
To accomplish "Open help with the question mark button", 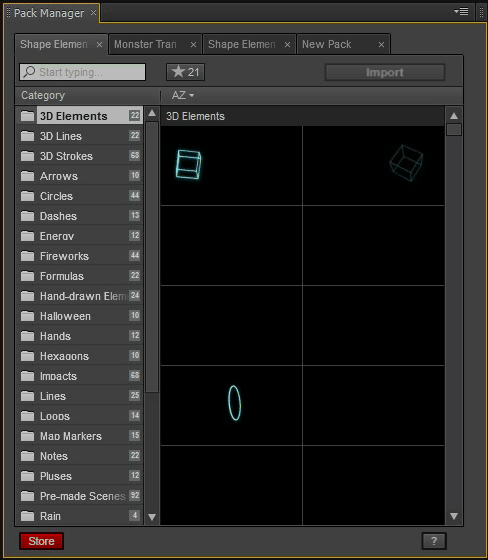I will coord(434,541).
